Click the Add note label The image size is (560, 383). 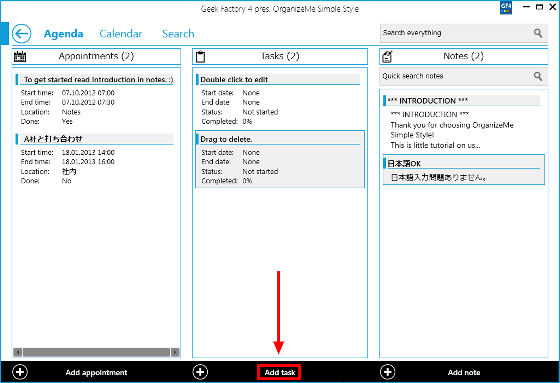point(464,372)
